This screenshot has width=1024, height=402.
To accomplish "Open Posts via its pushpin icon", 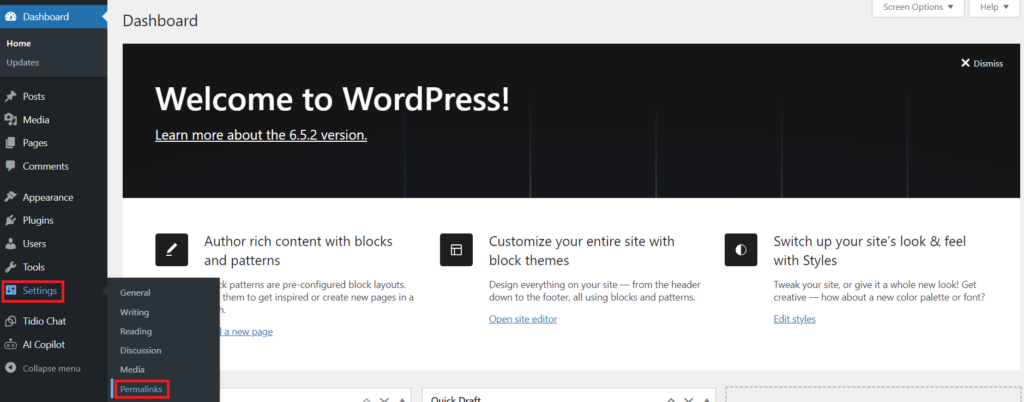I will point(10,97).
